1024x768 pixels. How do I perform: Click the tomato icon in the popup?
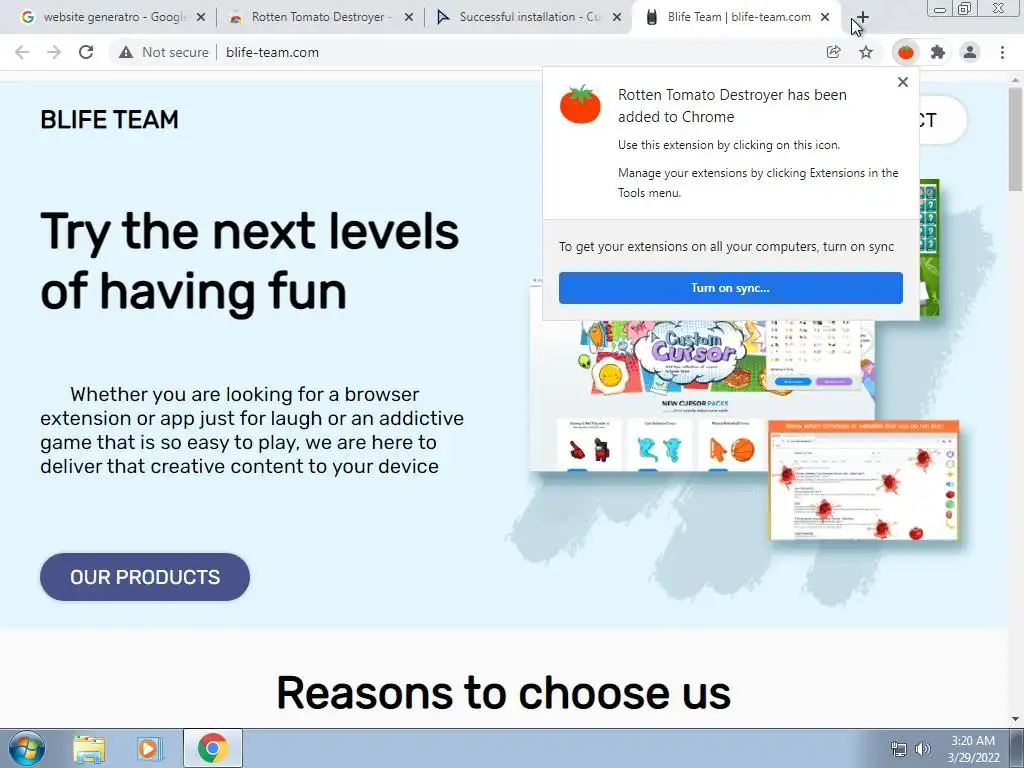coord(580,104)
